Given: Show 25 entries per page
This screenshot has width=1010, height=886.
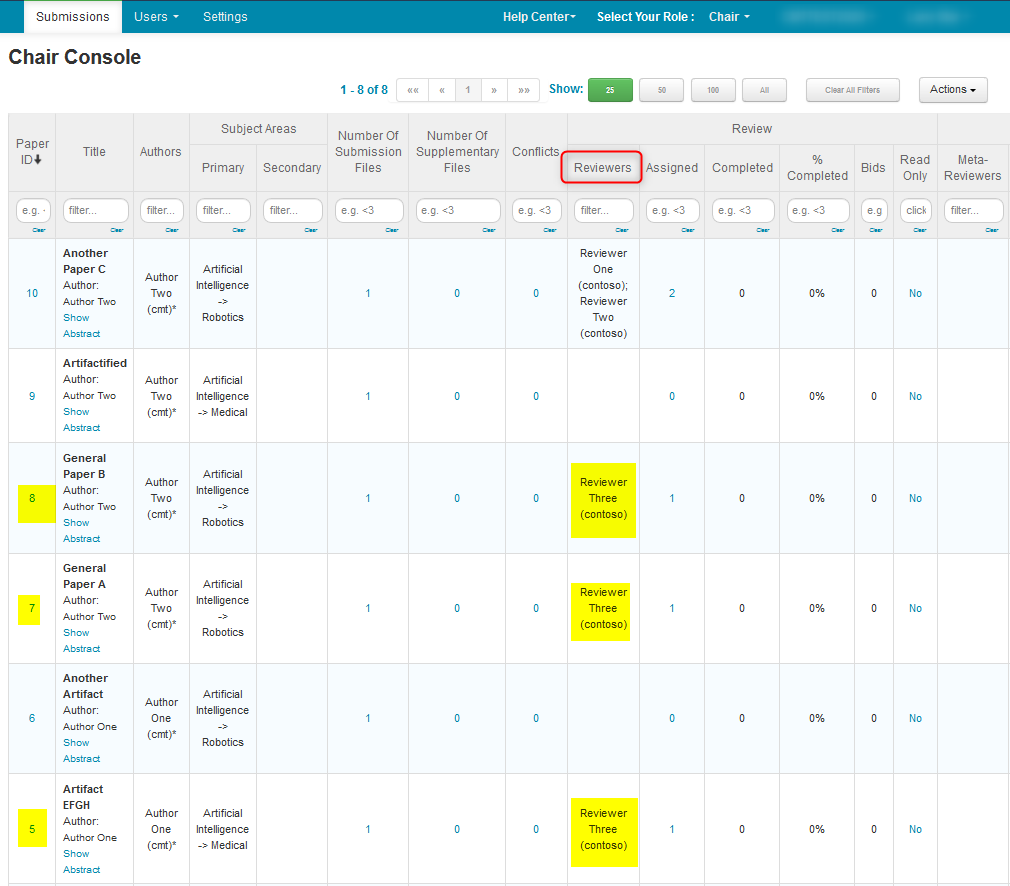Looking at the screenshot, I should [610, 90].
